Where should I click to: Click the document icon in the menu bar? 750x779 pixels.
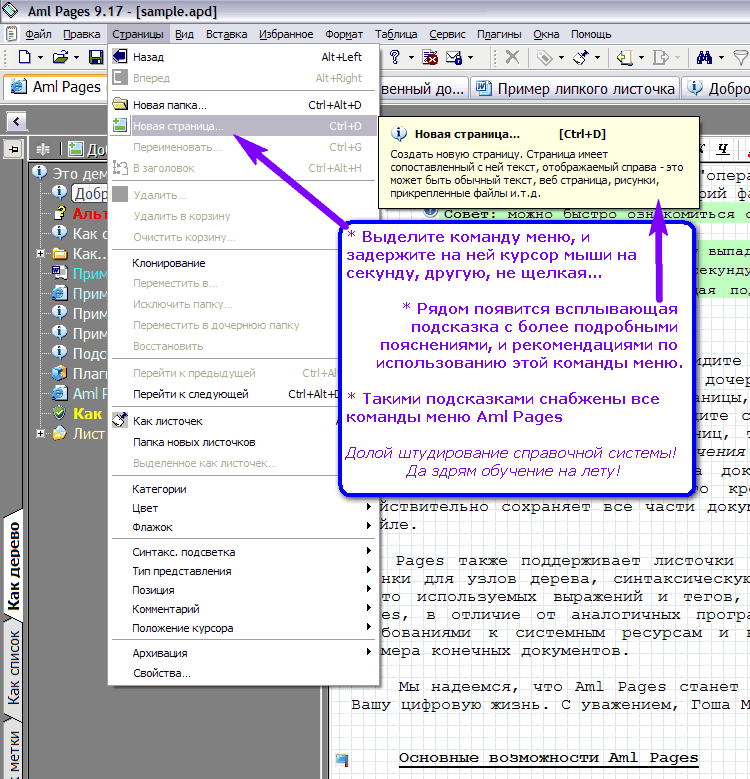11,34
